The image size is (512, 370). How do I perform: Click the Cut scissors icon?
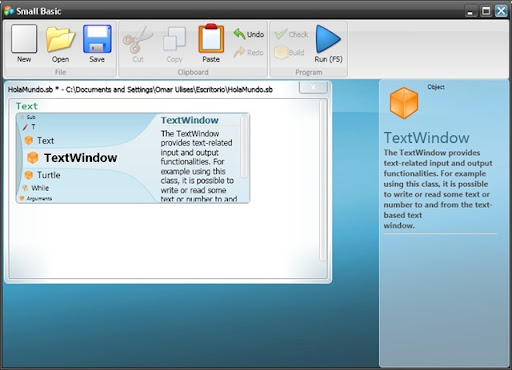point(138,40)
